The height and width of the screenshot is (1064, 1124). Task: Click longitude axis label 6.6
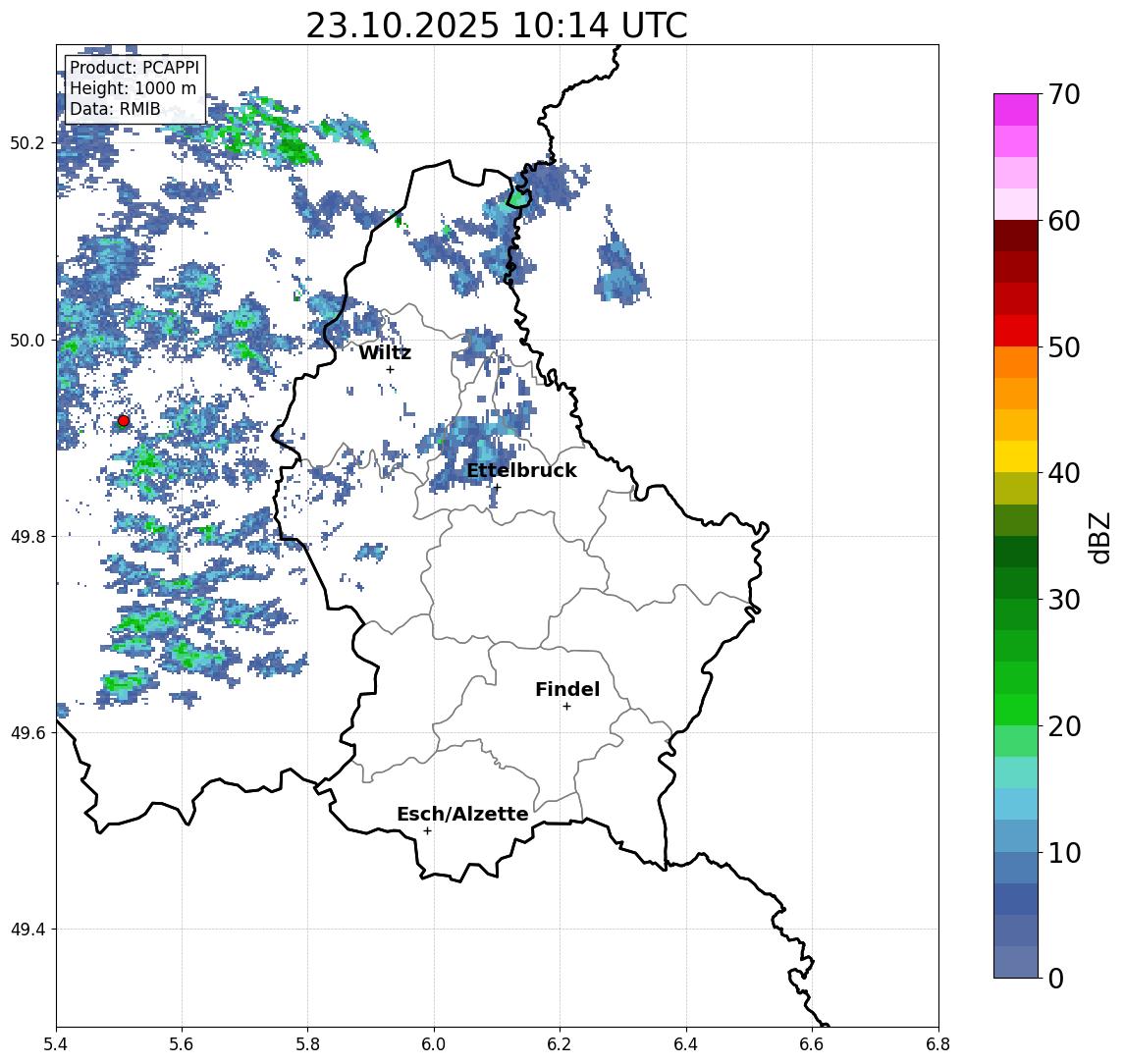click(x=812, y=1044)
